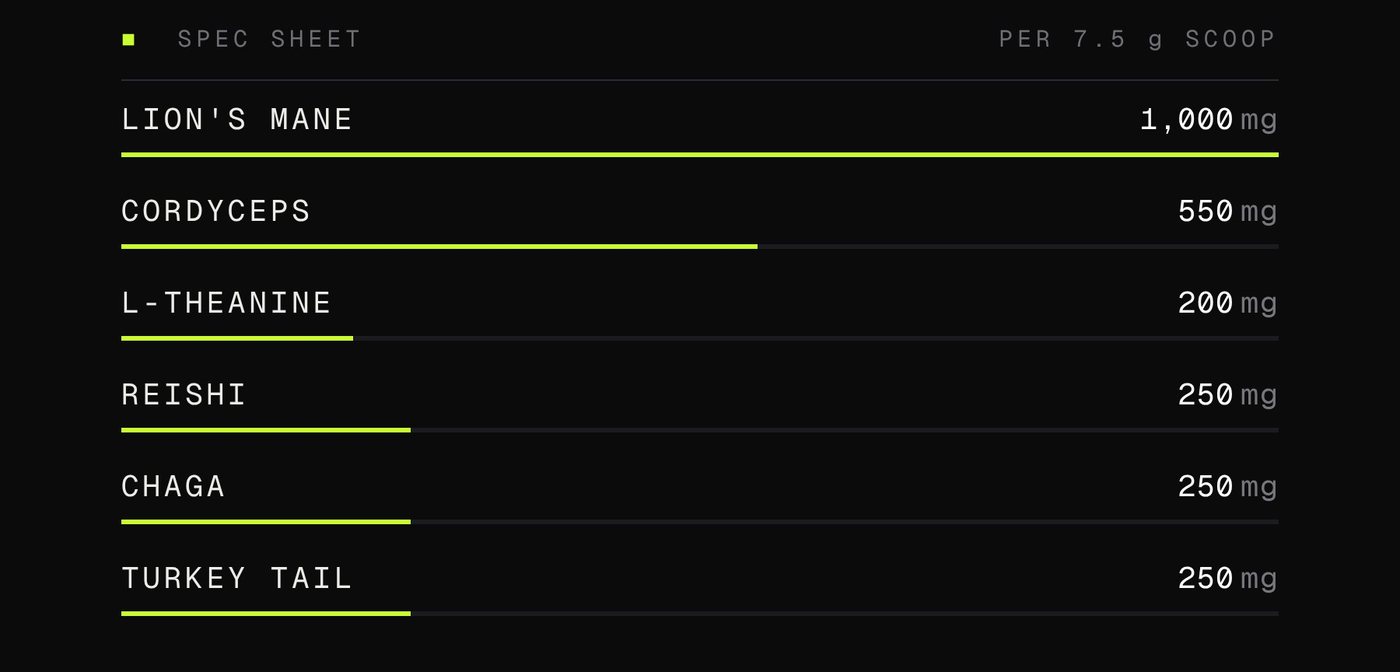This screenshot has width=1400, height=672.
Task: Click the L-Theanine progress bar
Action: point(700,338)
